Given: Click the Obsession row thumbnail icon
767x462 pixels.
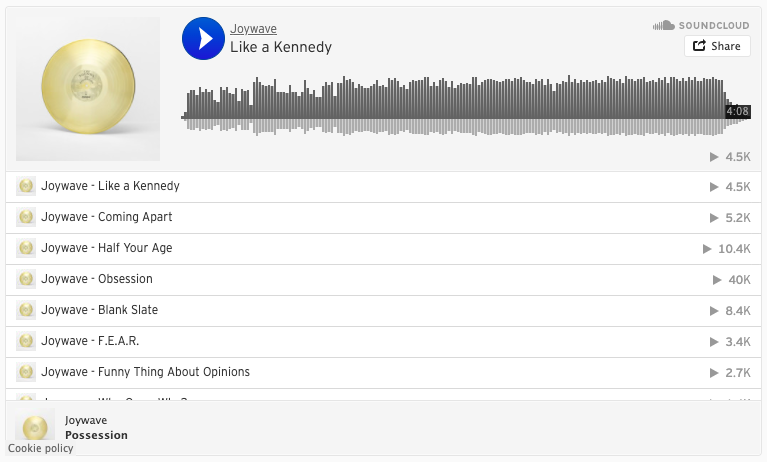Looking at the screenshot, I should [x=26, y=279].
